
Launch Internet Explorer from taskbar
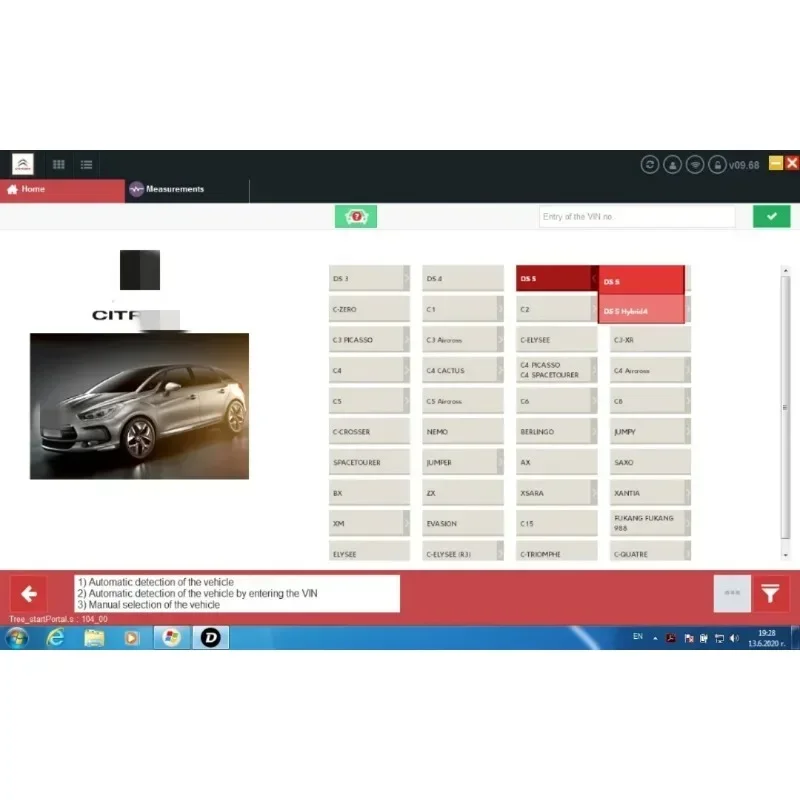(56, 638)
